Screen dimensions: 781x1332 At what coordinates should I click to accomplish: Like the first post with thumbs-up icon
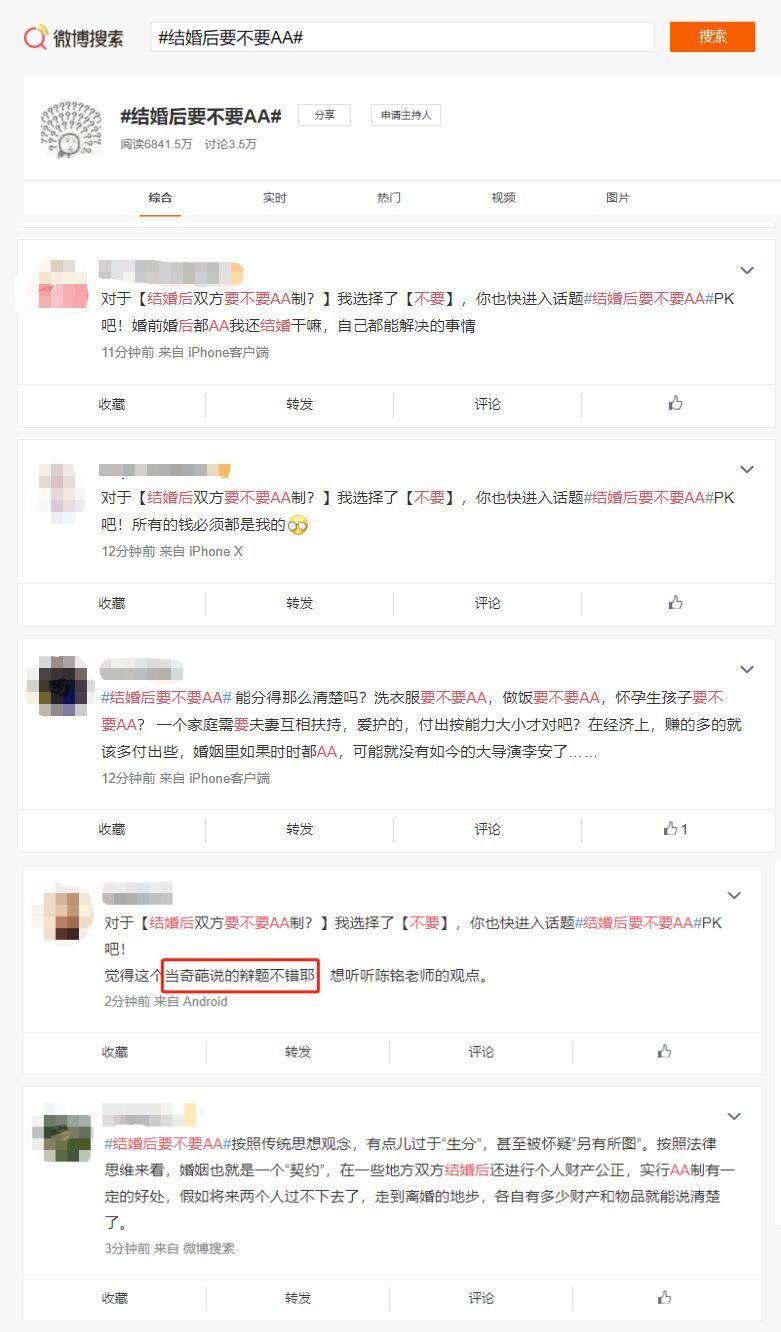pyautogui.click(x=675, y=404)
